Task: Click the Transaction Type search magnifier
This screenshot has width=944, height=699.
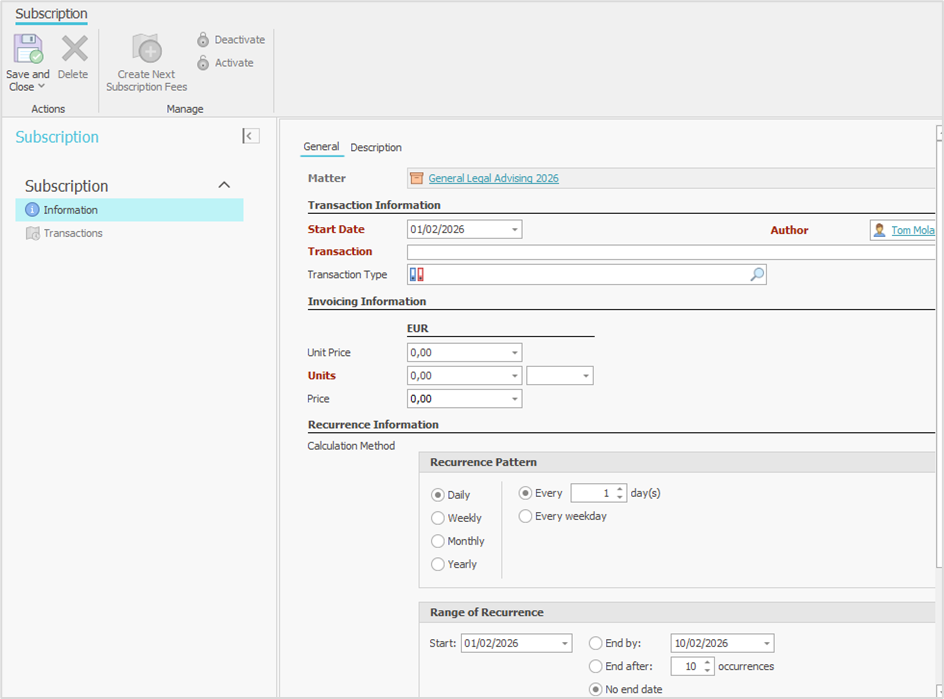Action: point(757,275)
